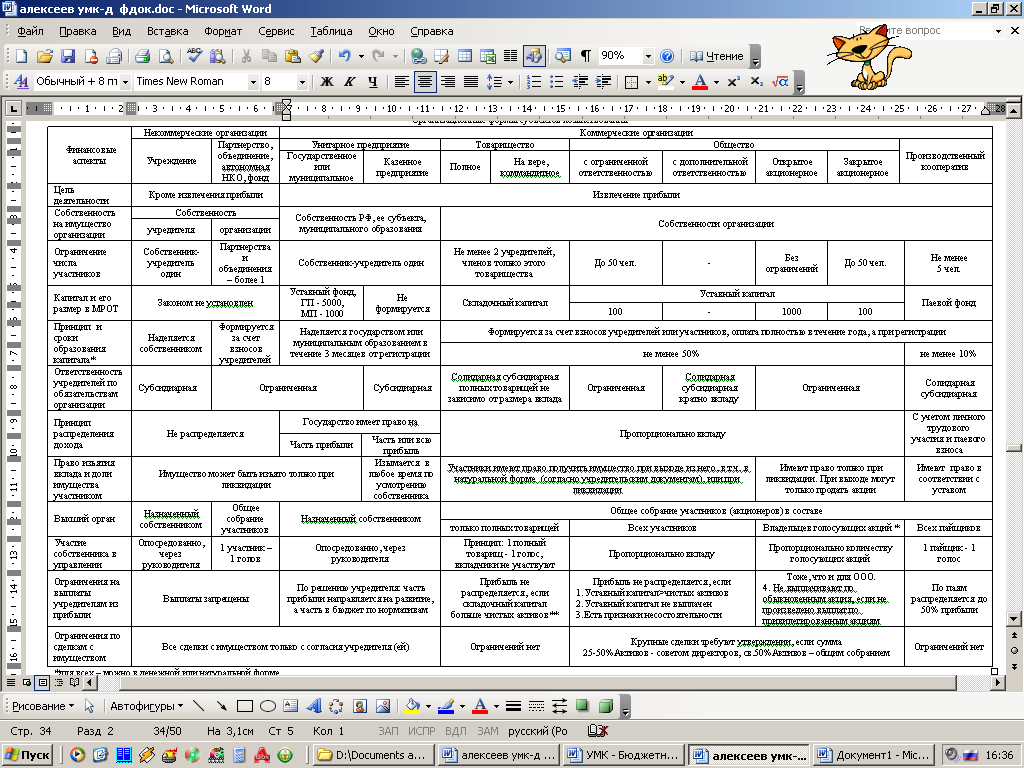Open the Вставка menu
The image size is (1024, 768).
click(x=168, y=31)
